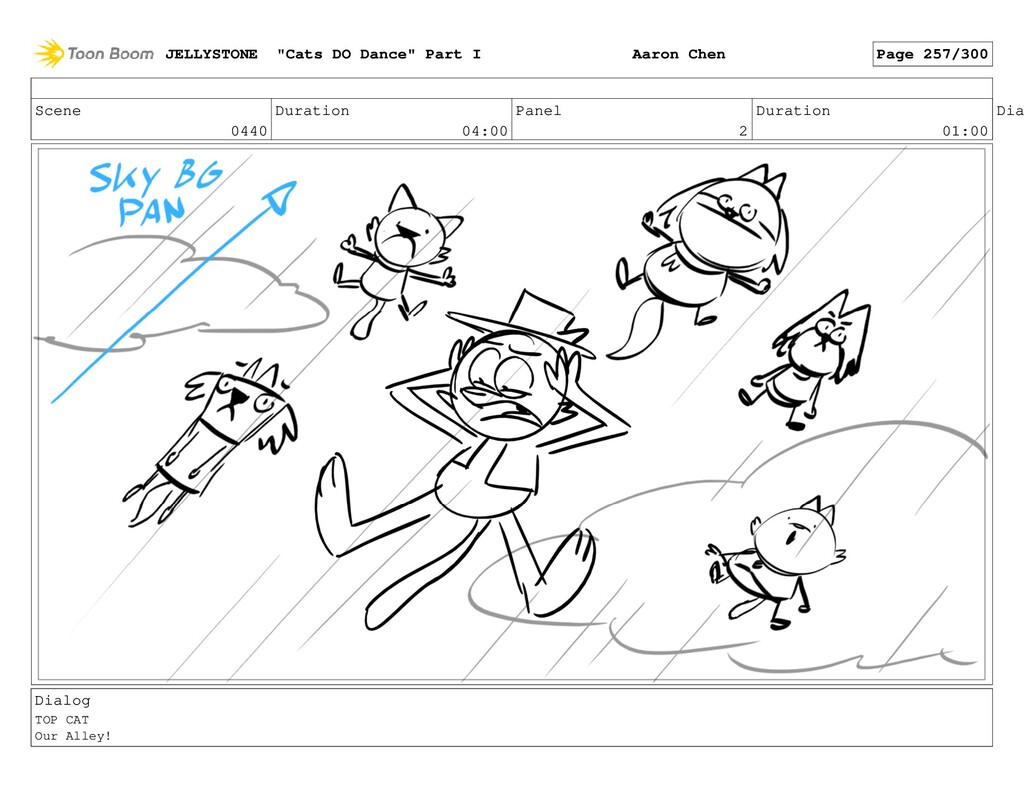Click the artist name Aaron Chen
The width and height of the screenshot is (1024, 793).
pos(679,54)
